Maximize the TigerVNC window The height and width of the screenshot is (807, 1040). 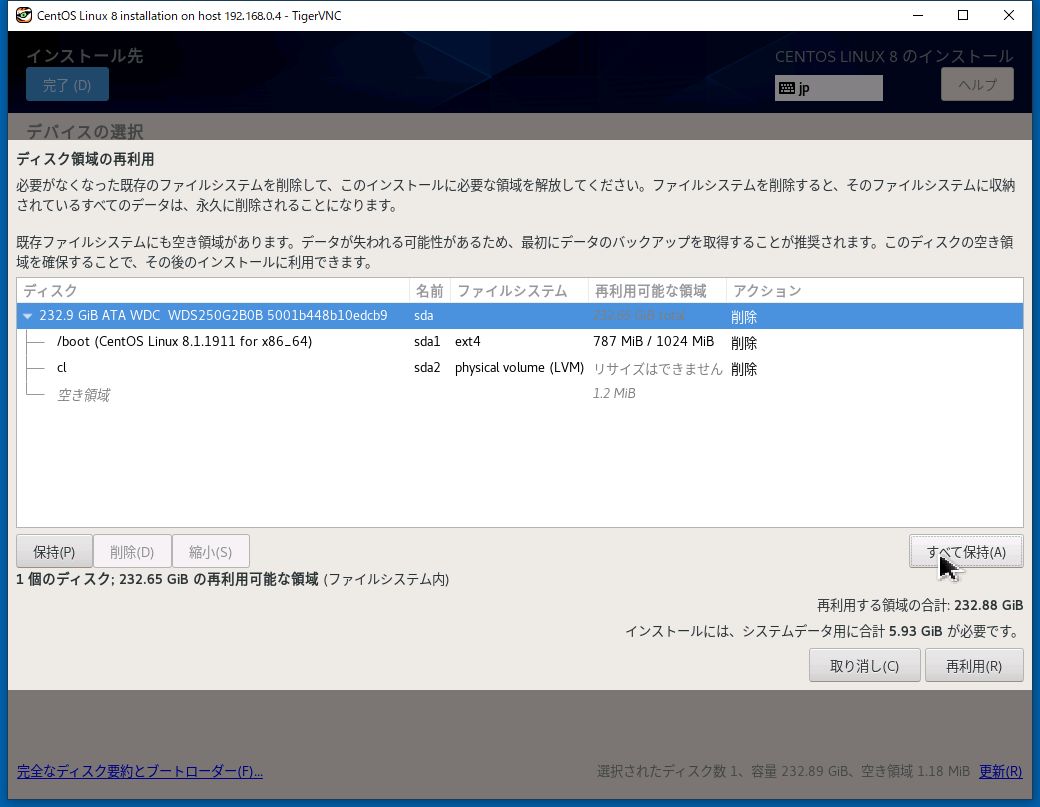963,15
